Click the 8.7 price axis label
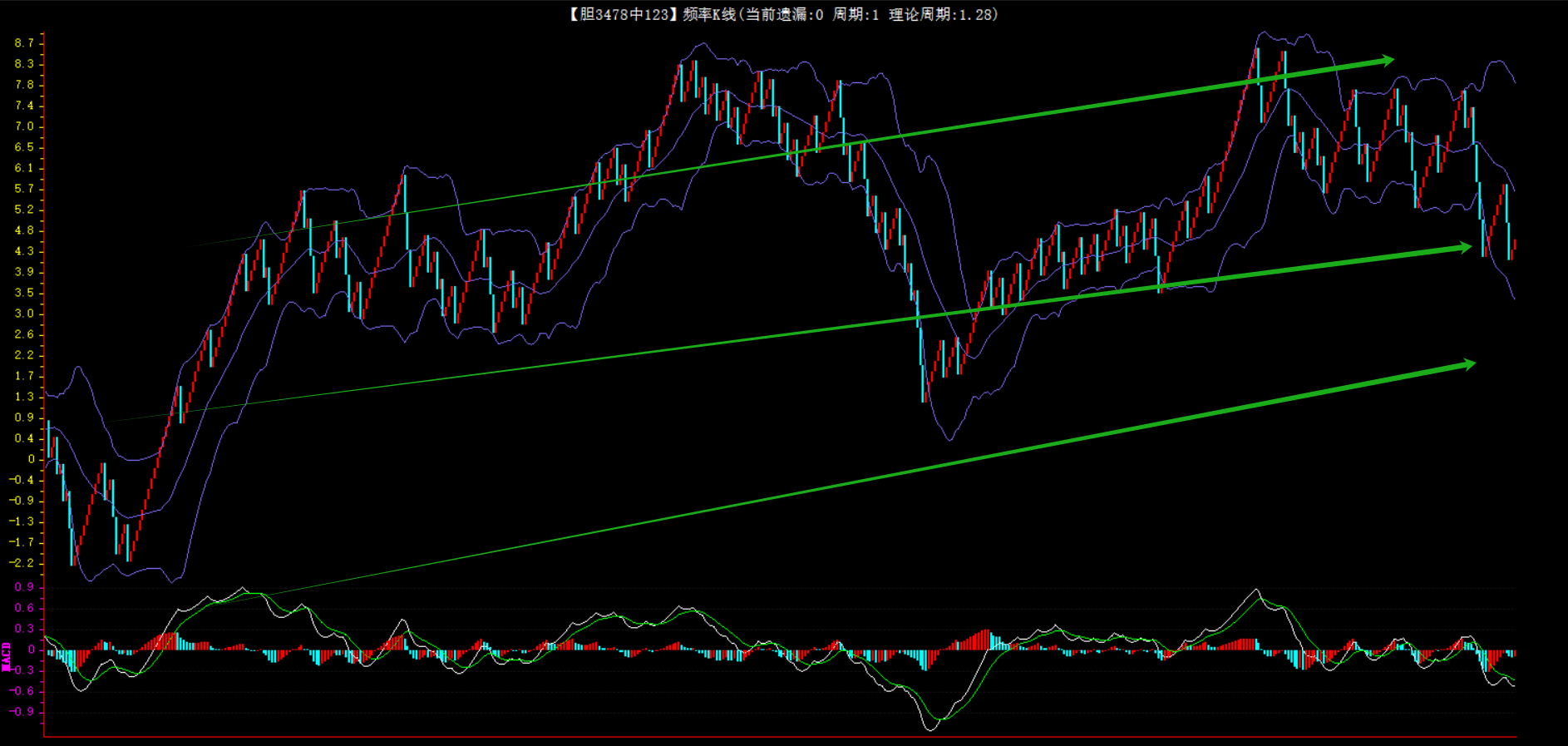 click(24, 42)
